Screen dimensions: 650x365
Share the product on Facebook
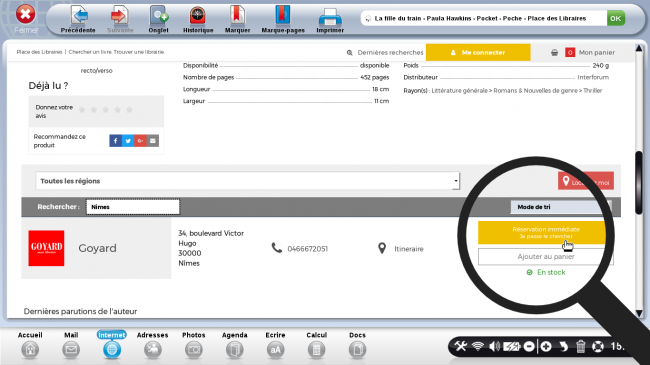pyautogui.click(x=116, y=141)
